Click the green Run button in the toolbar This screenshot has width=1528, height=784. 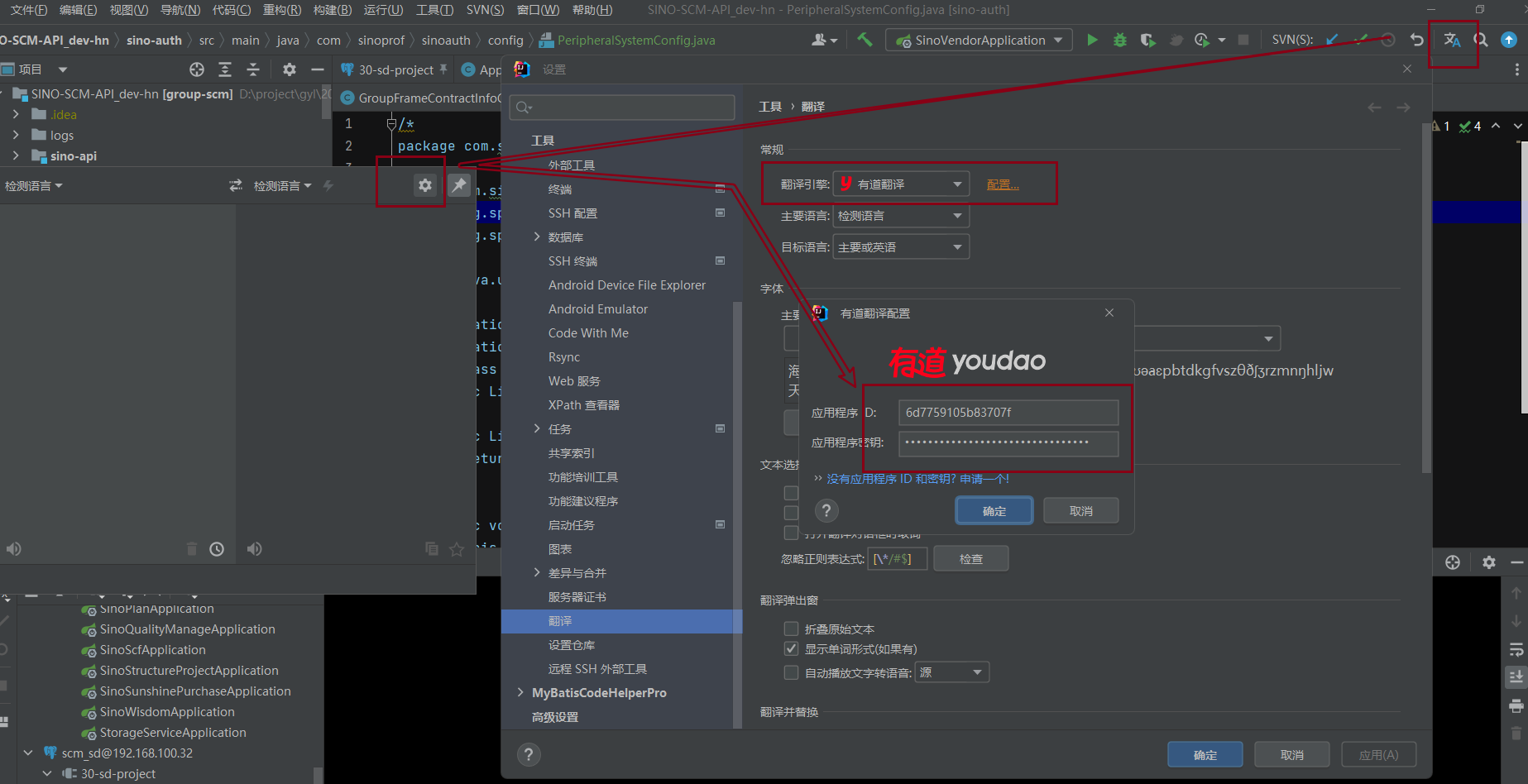pos(1092,40)
